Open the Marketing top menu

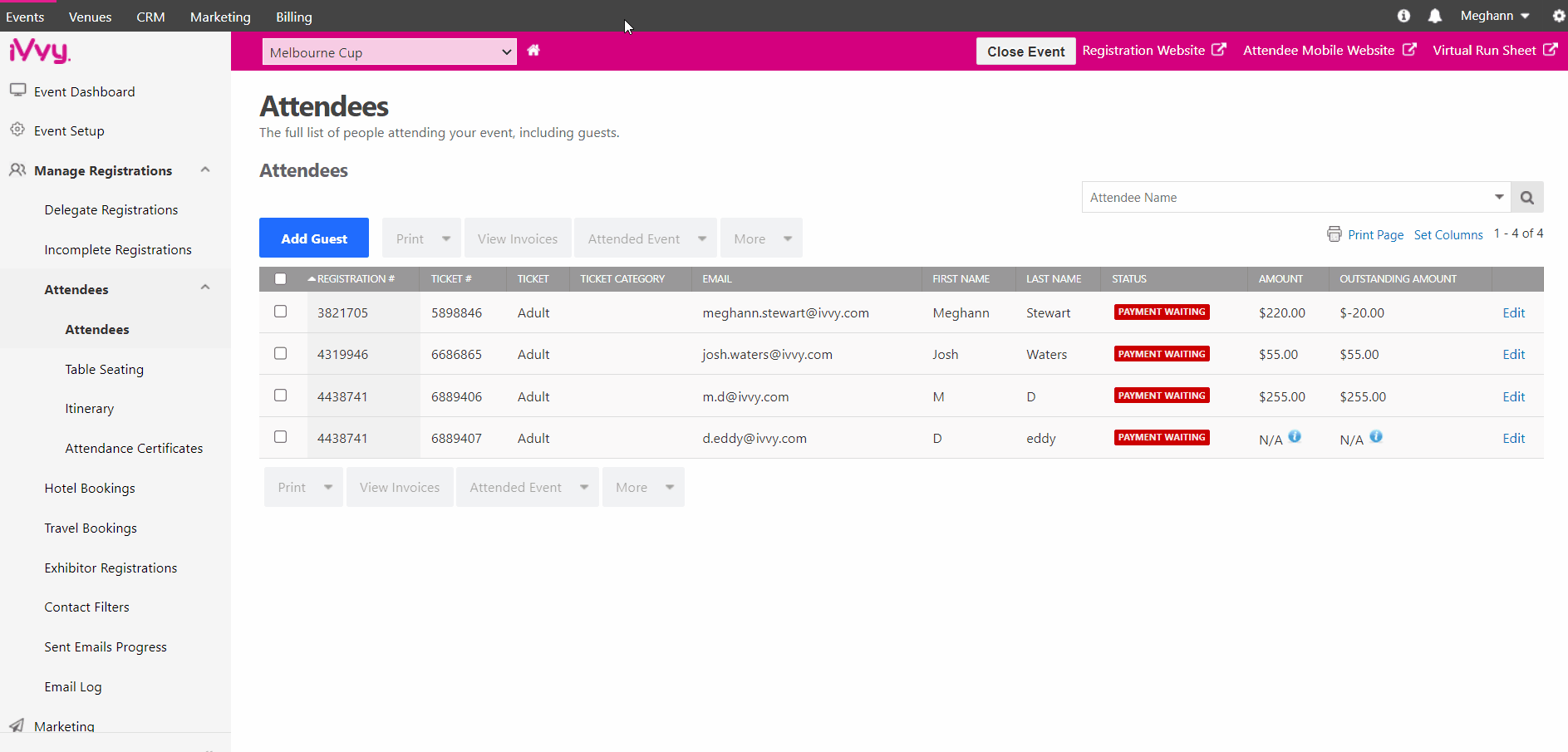point(220,17)
